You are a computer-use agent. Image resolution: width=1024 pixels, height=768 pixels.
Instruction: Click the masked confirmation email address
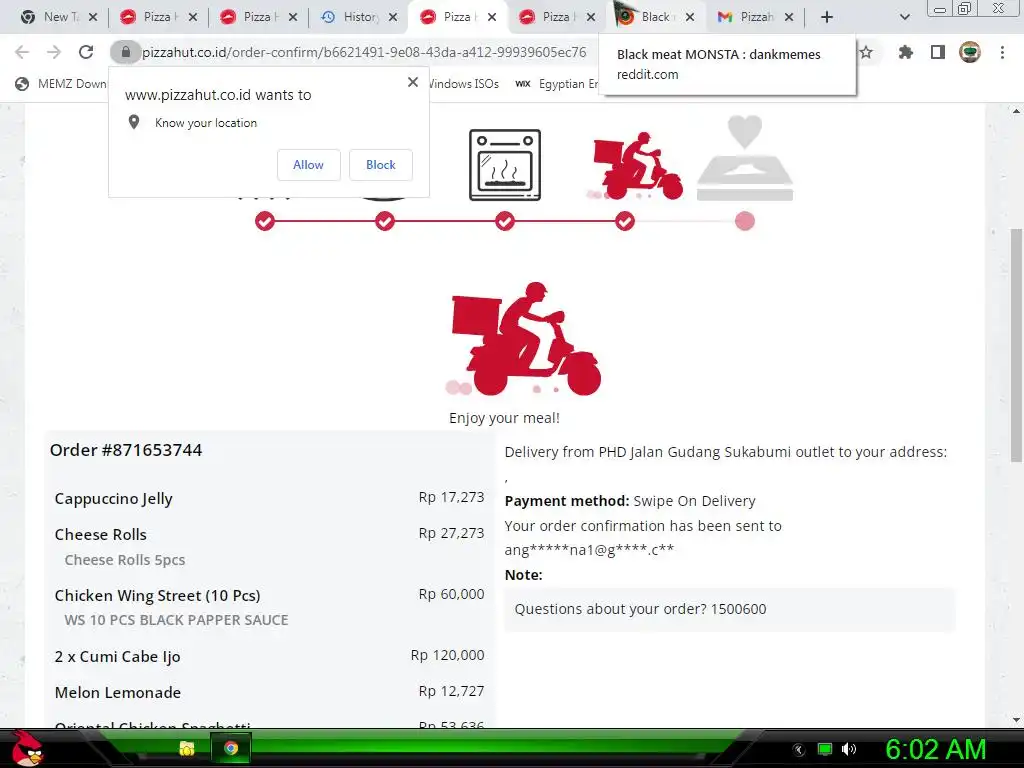[x=589, y=550]
